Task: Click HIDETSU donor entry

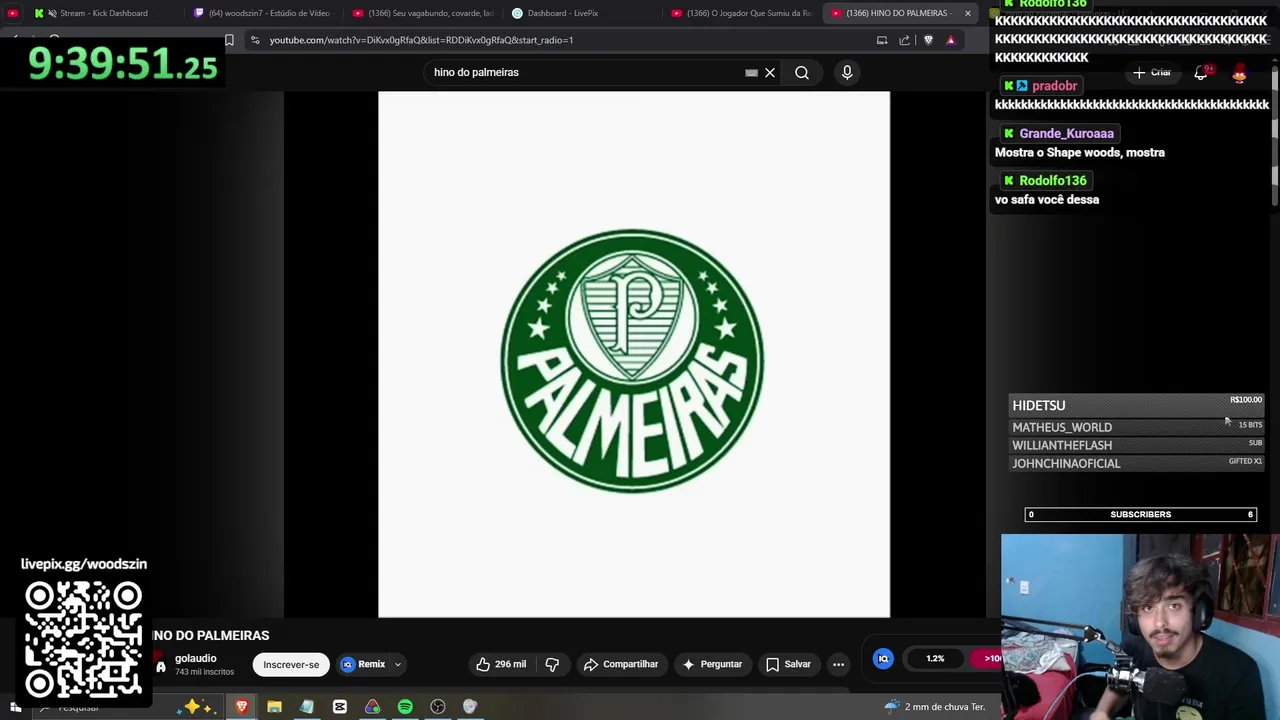Action: (1137, 405)
